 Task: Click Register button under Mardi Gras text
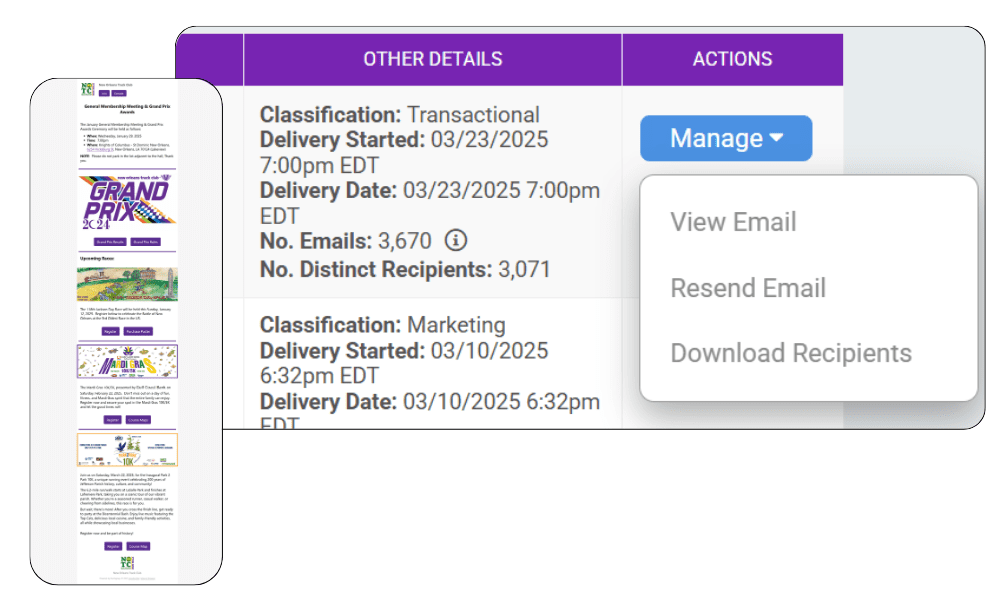point(112,420)
